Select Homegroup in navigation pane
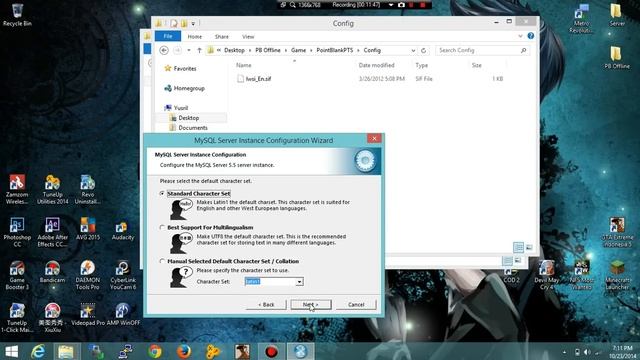Viewport: 640px width, 360px height. [x=184, y=88]
